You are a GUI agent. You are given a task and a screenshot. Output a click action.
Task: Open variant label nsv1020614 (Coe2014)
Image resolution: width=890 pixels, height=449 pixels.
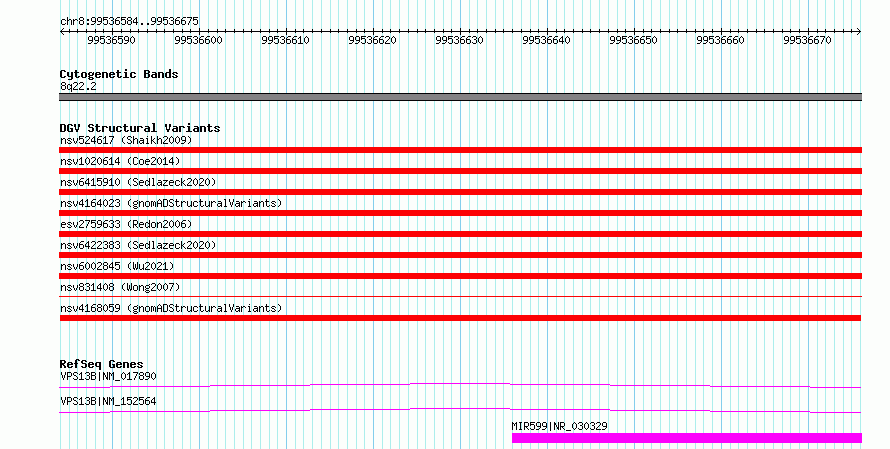click(120, 161)
